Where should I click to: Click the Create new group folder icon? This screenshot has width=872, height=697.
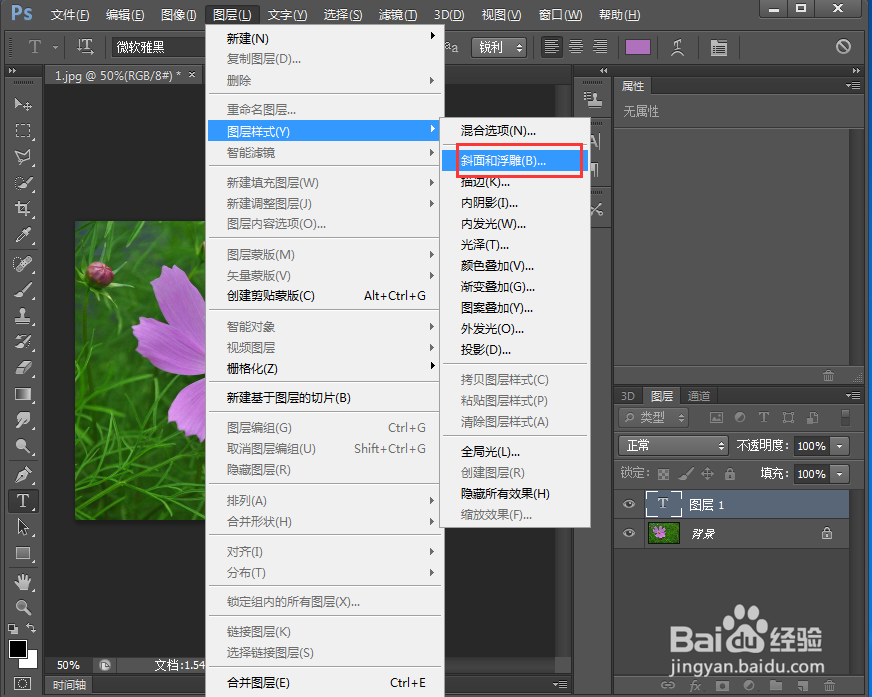point(776,686)
